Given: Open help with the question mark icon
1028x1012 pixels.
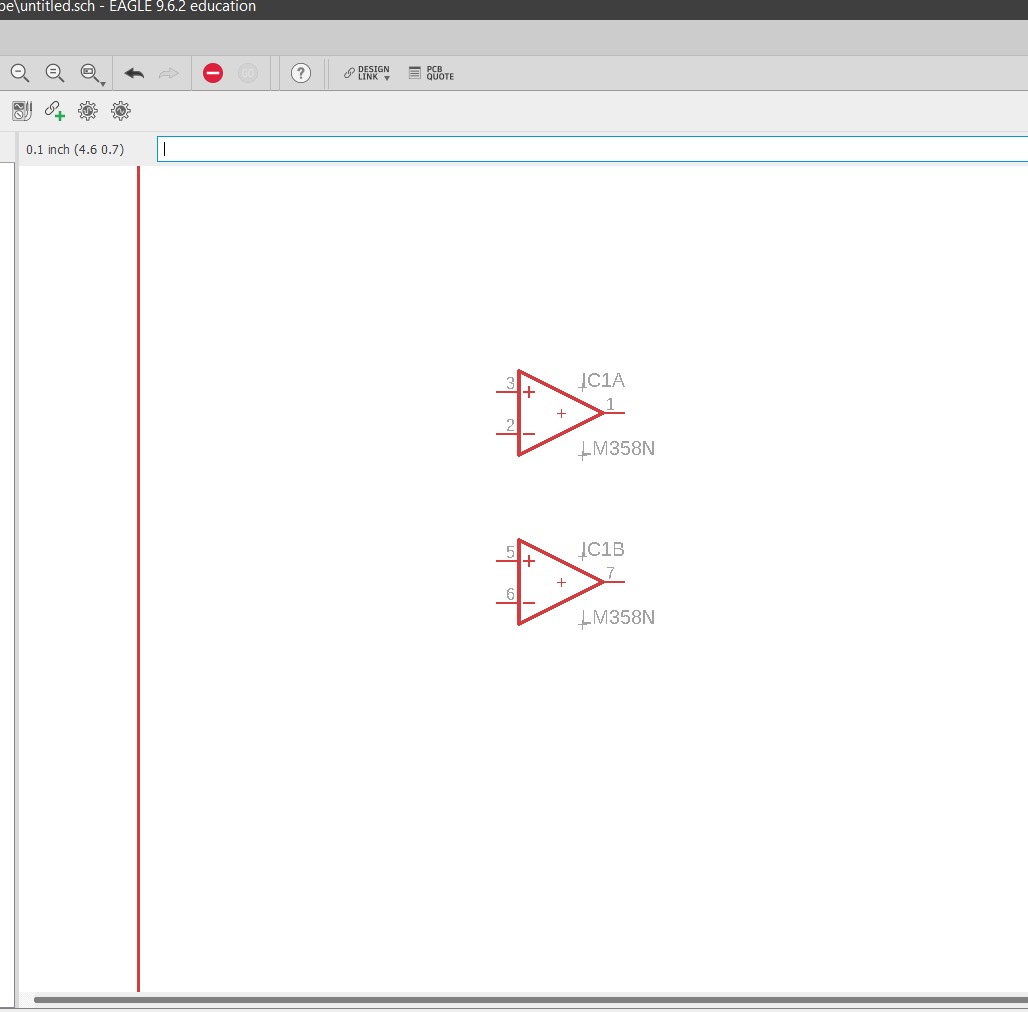Looking at the screenshot, I should [x=301, y=73].
